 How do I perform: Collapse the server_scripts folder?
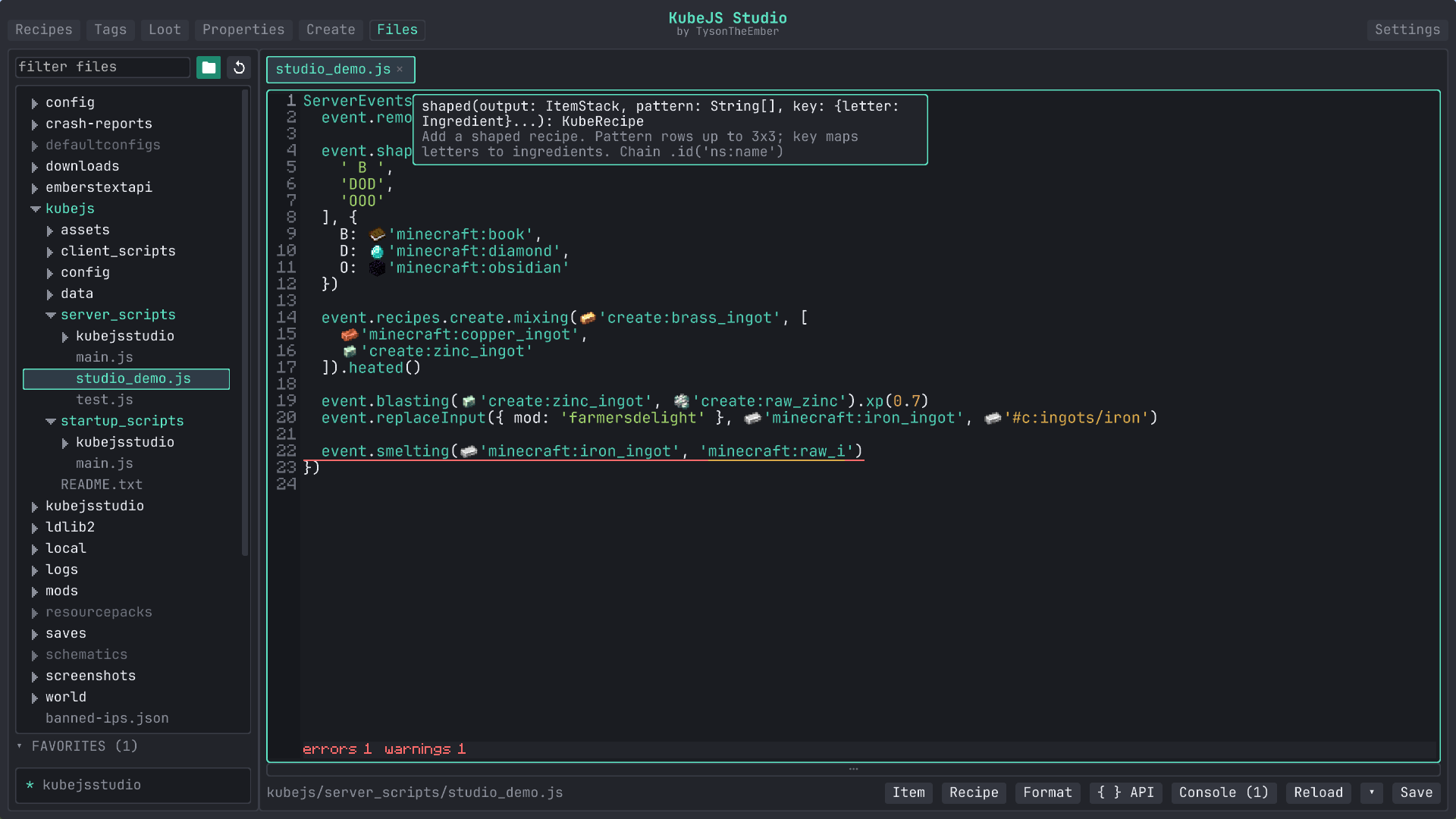[50, 315]
